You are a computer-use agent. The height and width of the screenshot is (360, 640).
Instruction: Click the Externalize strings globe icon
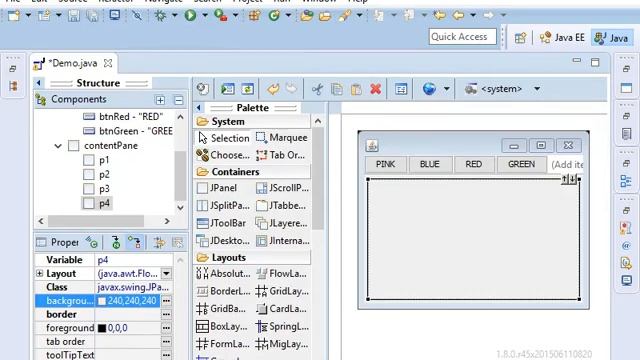pos(429,89)
